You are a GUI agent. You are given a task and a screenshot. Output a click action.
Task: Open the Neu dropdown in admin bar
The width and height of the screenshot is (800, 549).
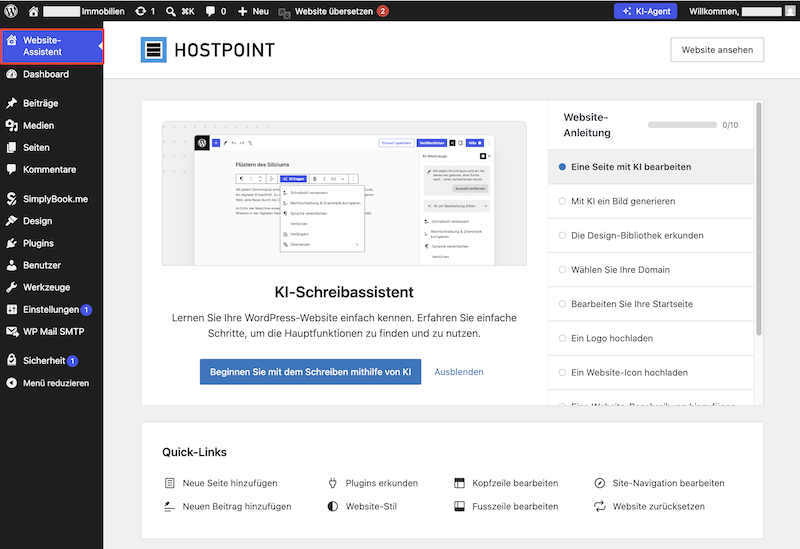(x=254, y=11)
